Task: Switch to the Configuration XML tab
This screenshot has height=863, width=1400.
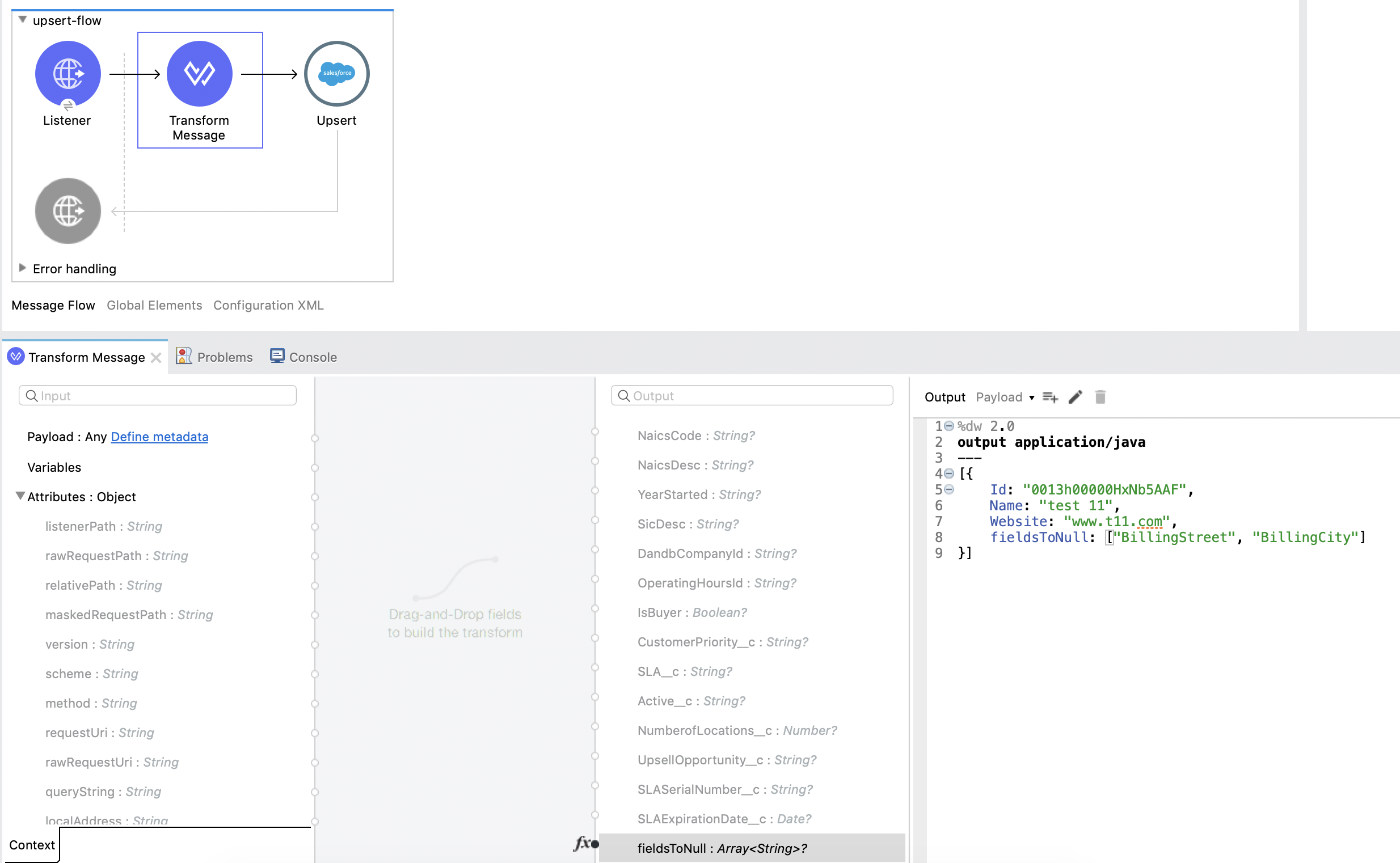Action: click(x=268, y=305)
